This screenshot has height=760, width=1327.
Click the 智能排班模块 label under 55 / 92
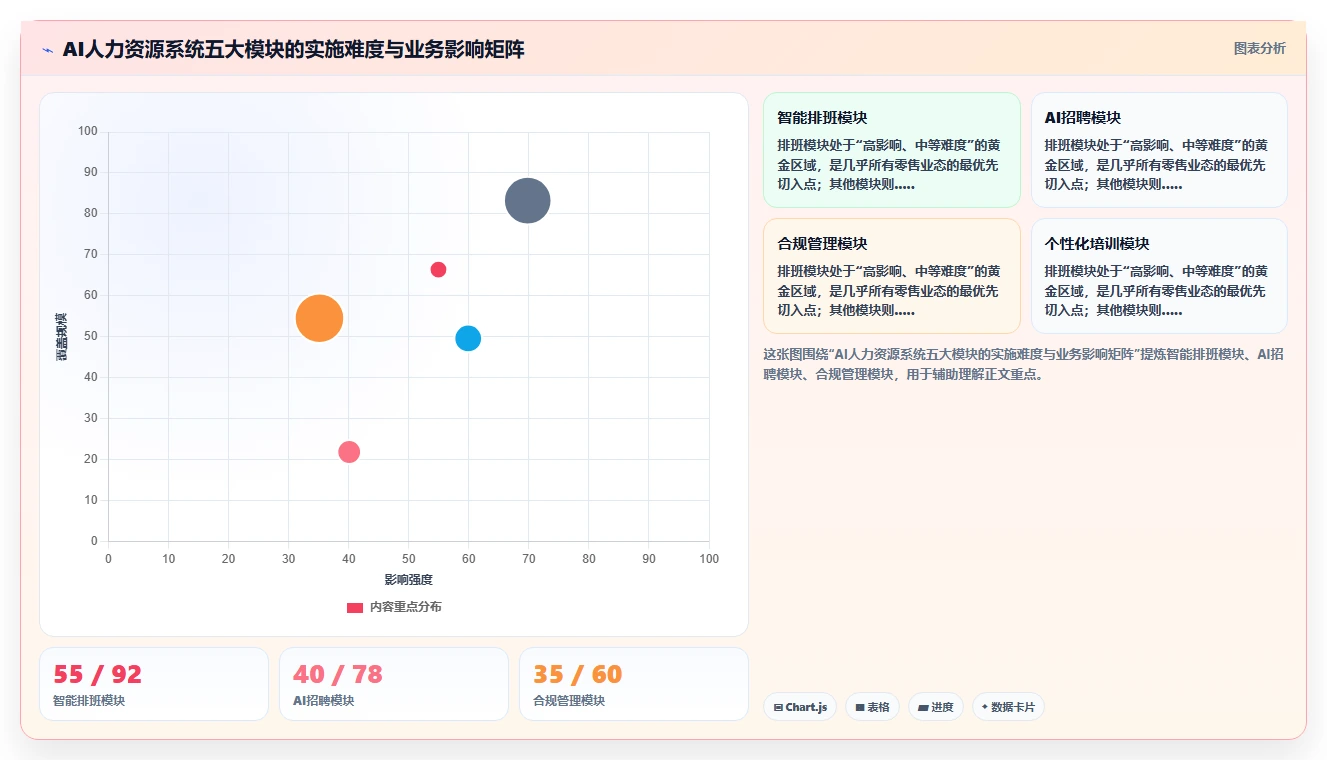coord(89,701)
